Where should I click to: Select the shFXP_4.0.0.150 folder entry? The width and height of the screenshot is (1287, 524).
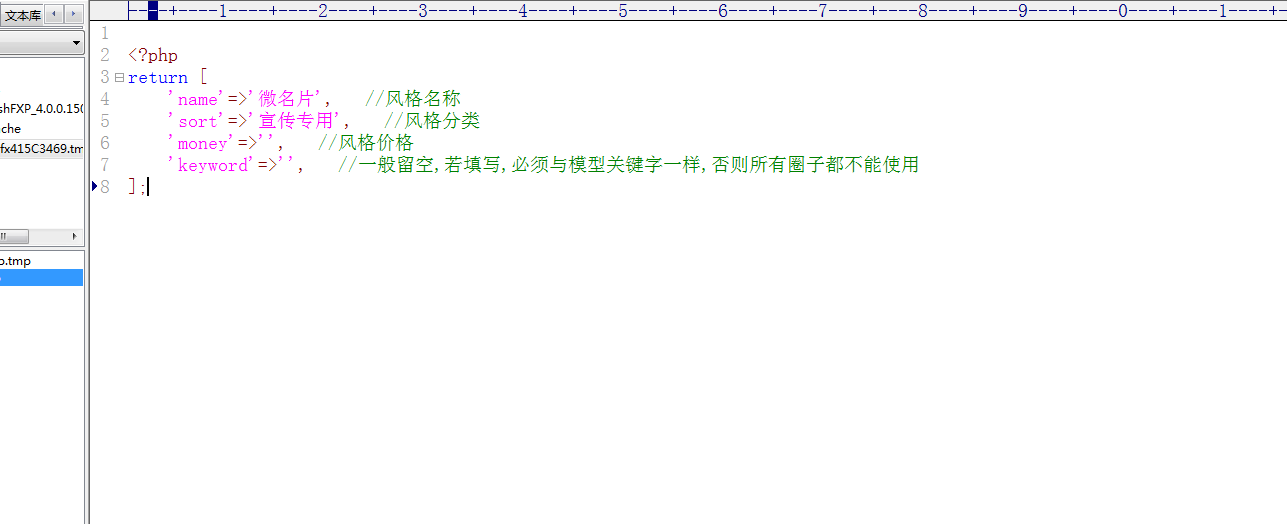[x=41, y=108]
